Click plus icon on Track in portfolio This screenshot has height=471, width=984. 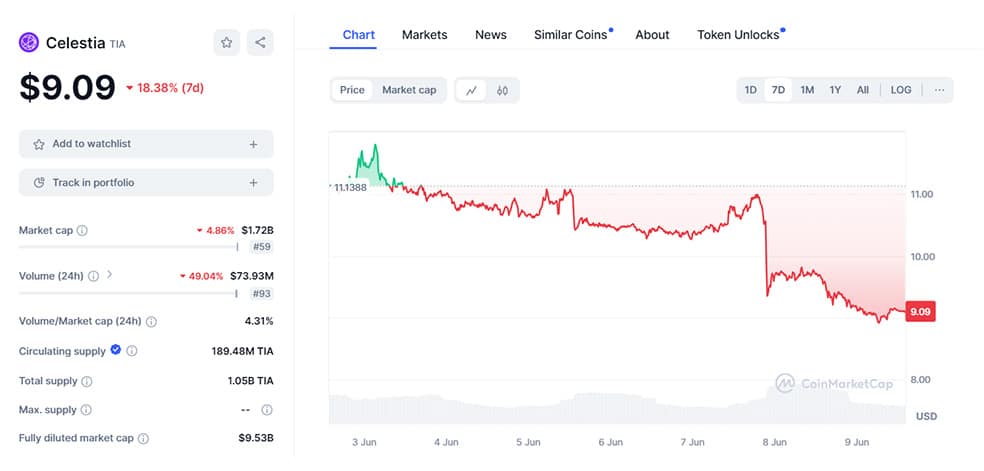pos(253,183)
